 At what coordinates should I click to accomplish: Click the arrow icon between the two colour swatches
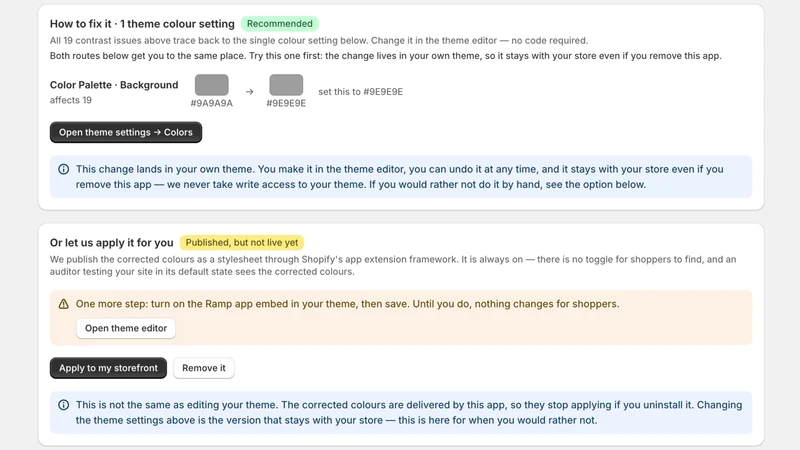[249, 92]
